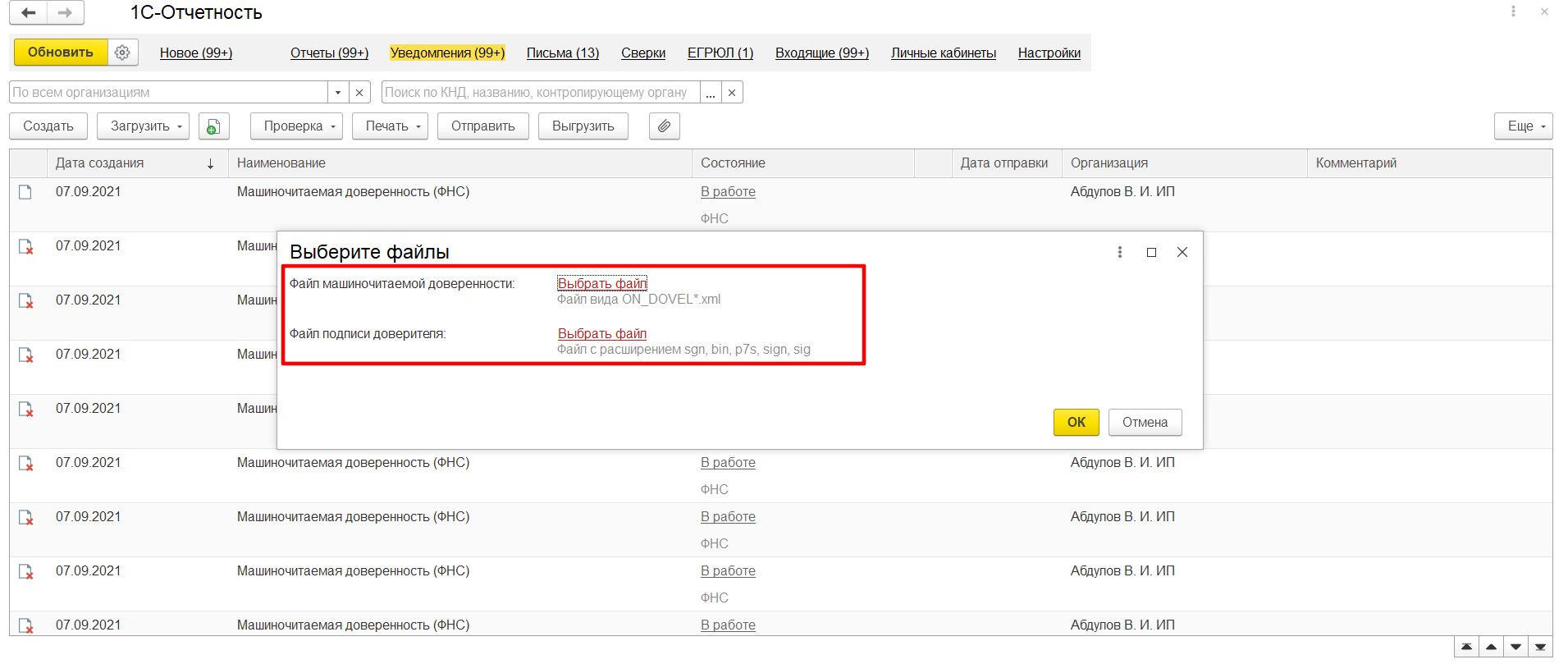Expand the Печать dropdown menu

click(x=390, y=126)
